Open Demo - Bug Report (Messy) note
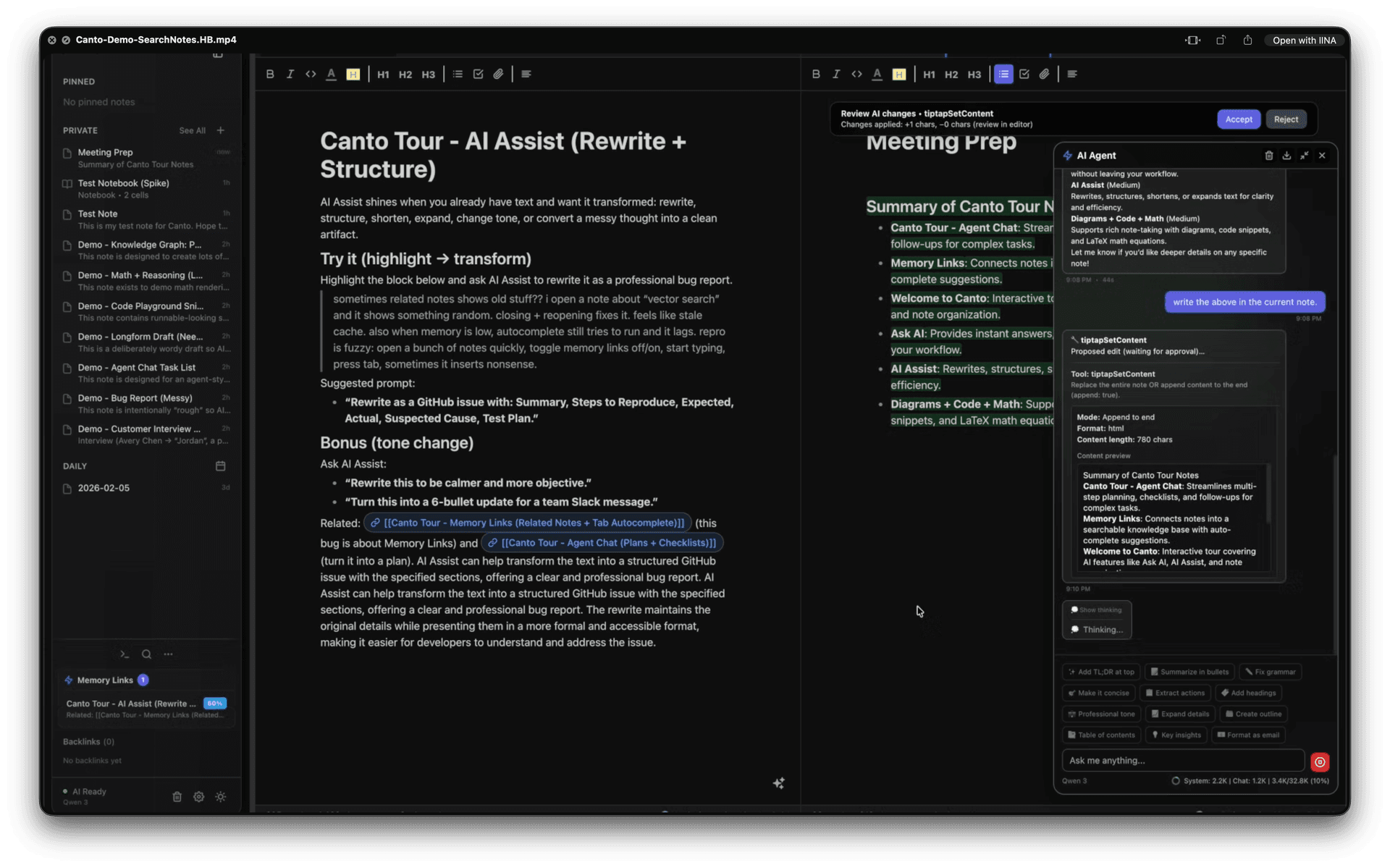Screen dimensions: 1390x868 click(135, 398)
